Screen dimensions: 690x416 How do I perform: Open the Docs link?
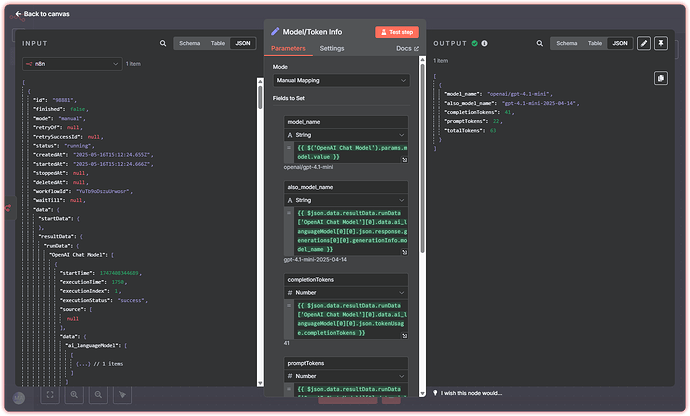point(407,48)
